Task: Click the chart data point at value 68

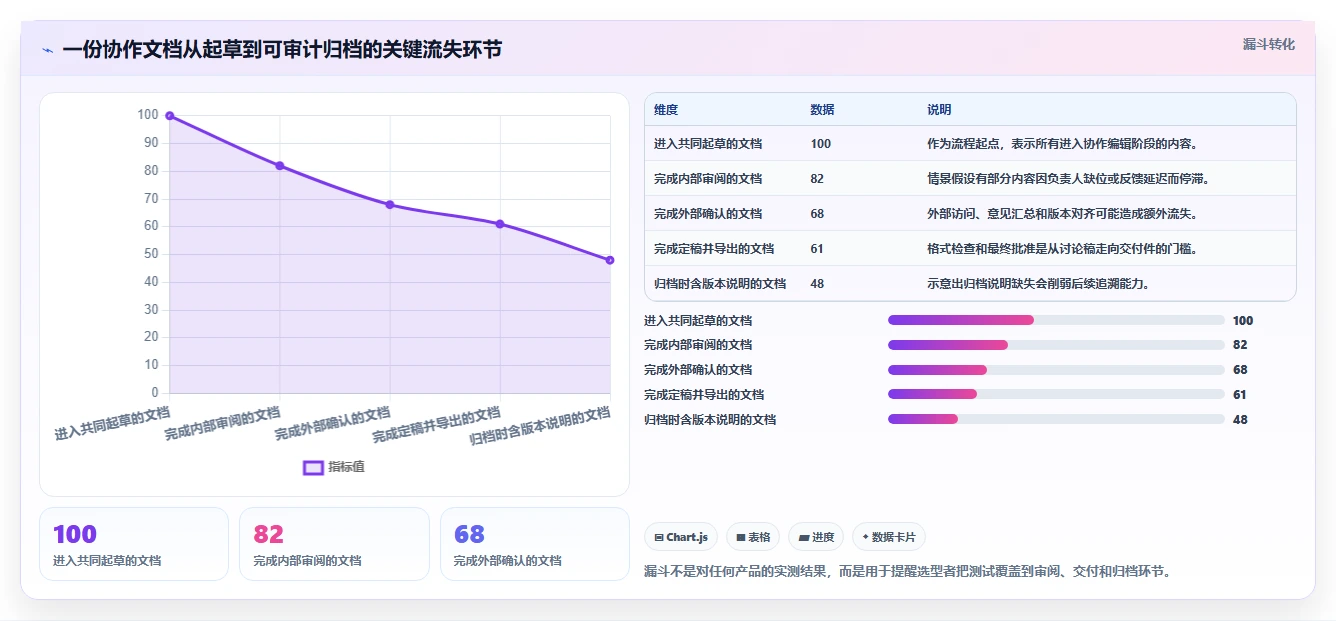Action: pos(390,205)
